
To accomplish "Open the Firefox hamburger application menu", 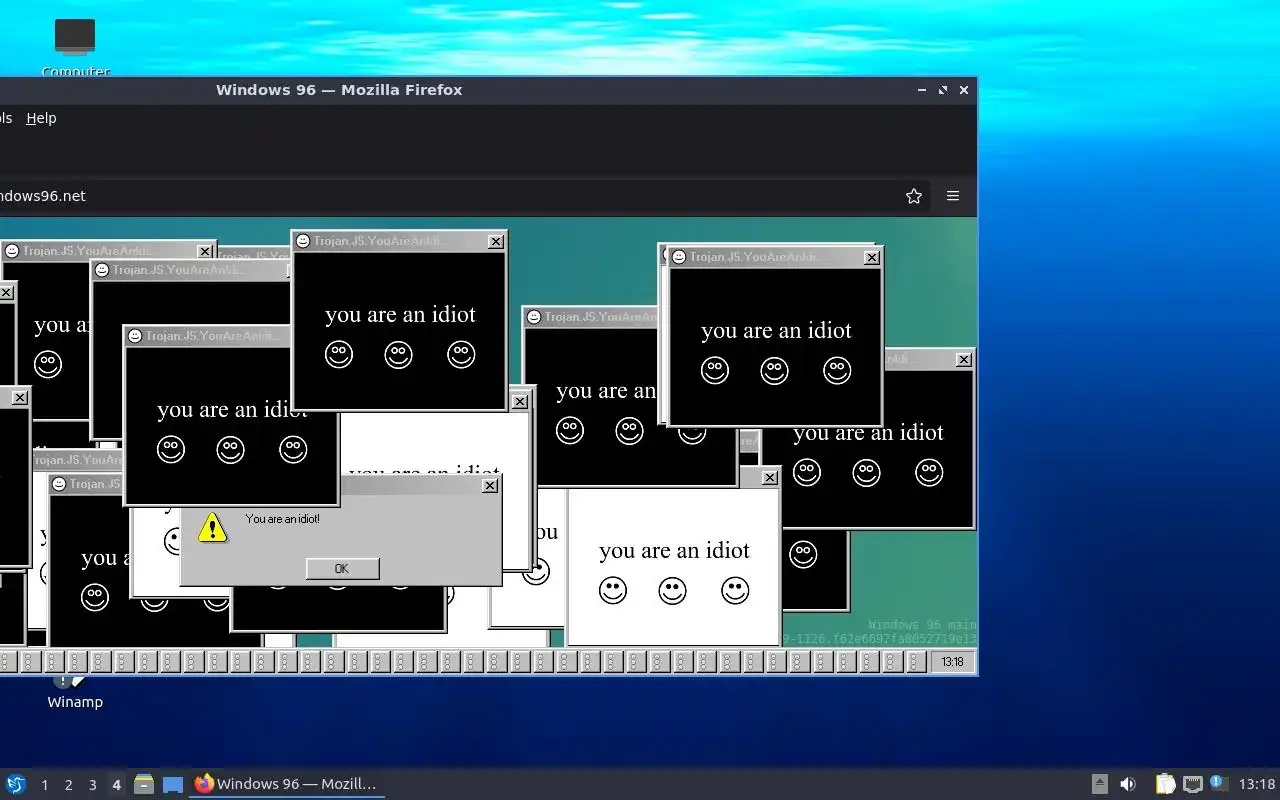I will (953, 196).
